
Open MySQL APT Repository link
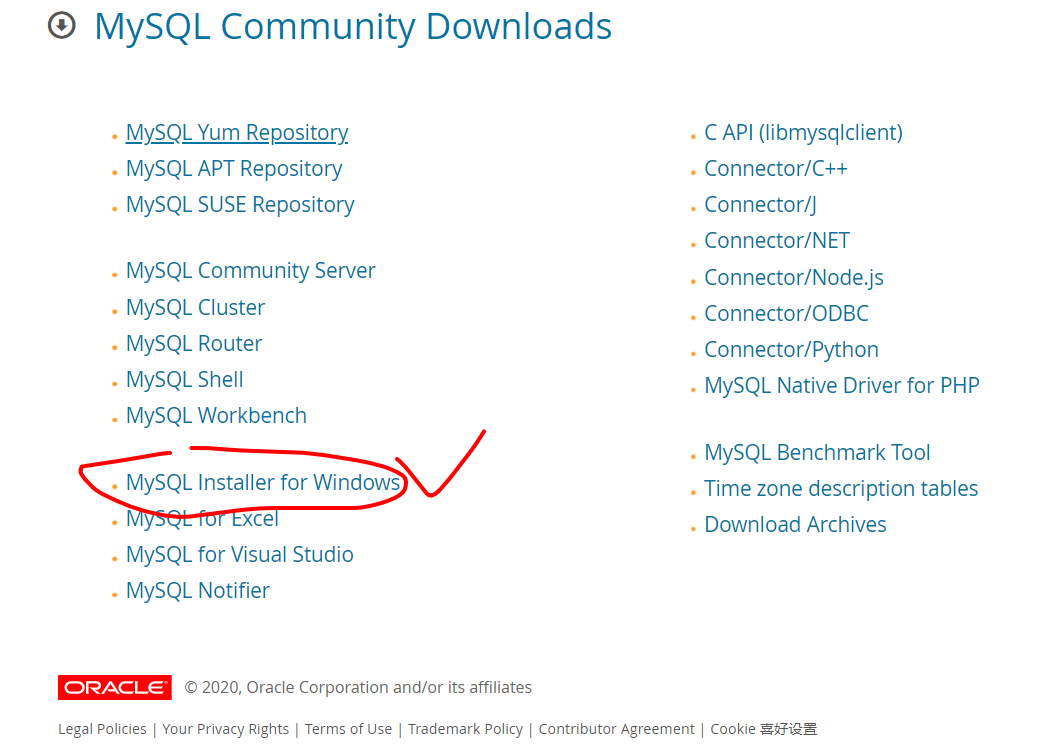[234, 168]
